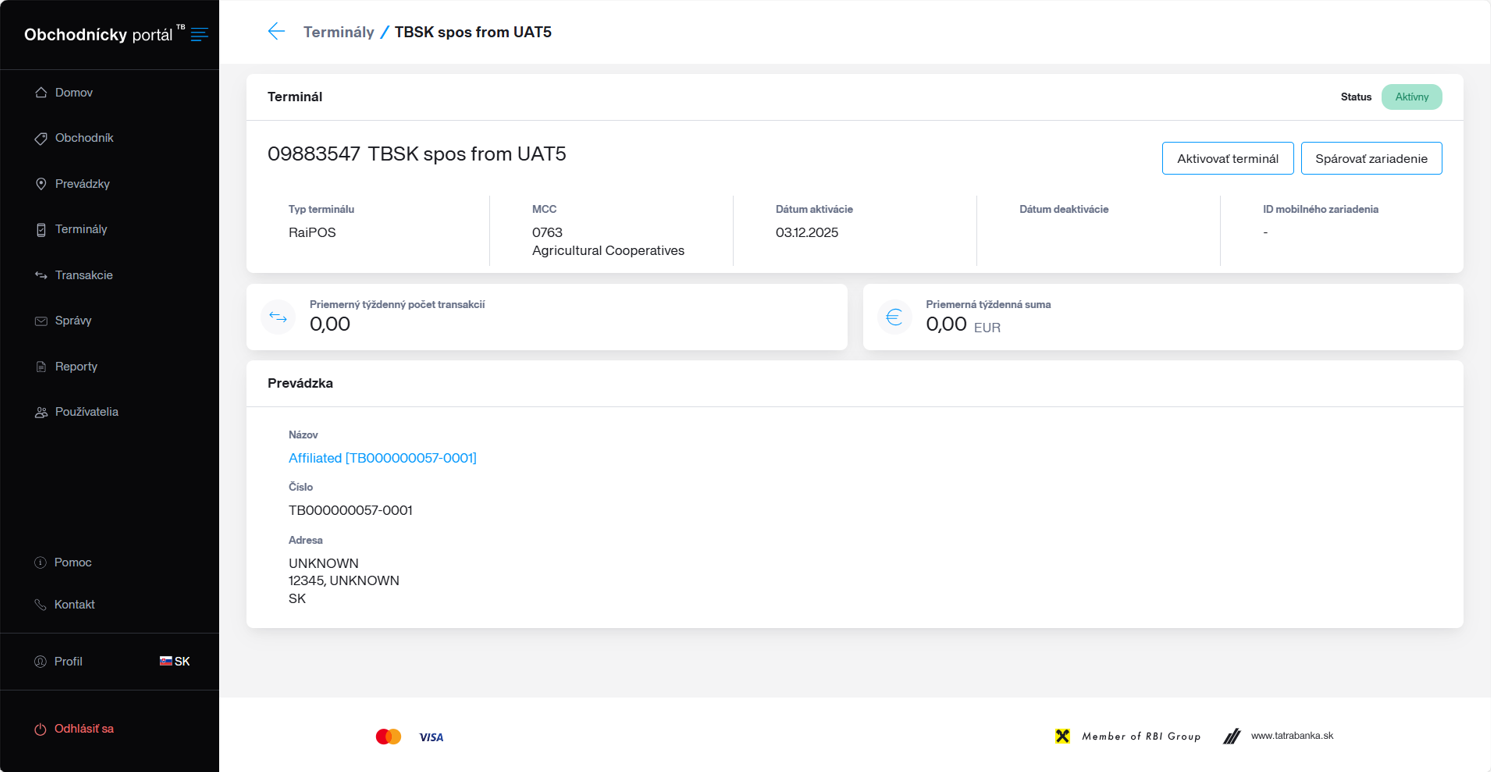
Task: Click the Používatelia people icon
Action: pyautogui.click(x=41, y=412)
